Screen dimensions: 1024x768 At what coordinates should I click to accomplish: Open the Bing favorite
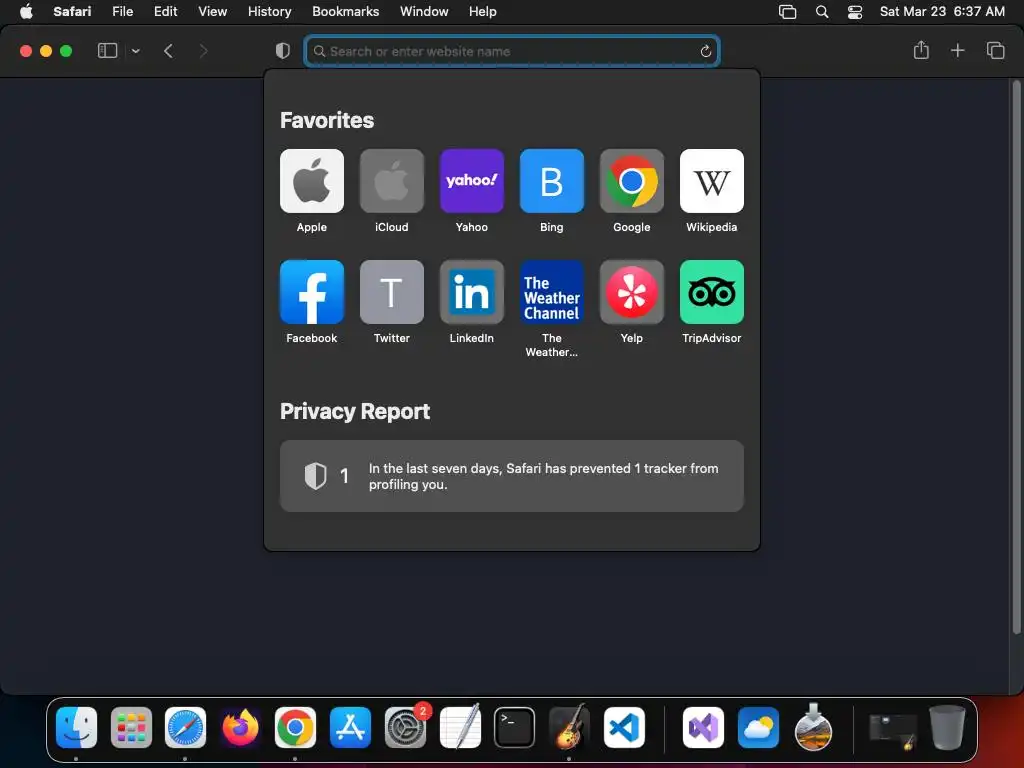pyautogui.click(x=552, y=181)
